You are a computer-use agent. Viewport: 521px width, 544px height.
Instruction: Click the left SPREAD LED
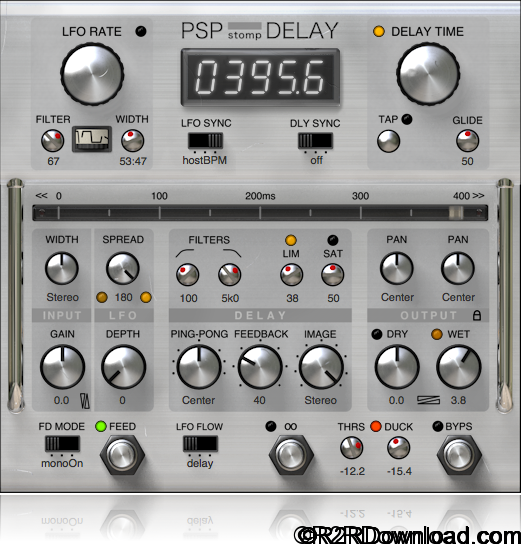tap(102, 297)
